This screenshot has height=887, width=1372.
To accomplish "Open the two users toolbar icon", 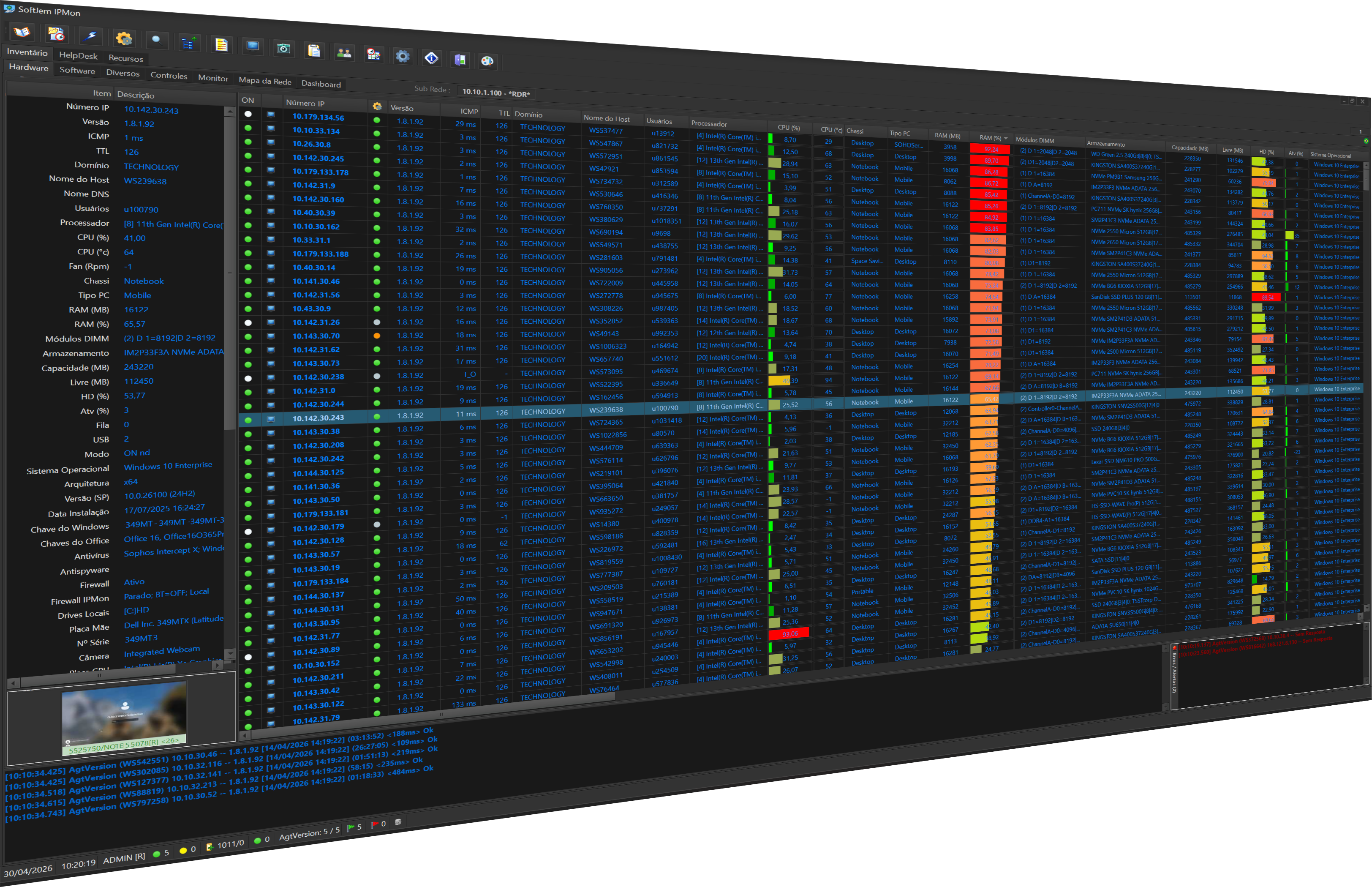I will 344,52.
